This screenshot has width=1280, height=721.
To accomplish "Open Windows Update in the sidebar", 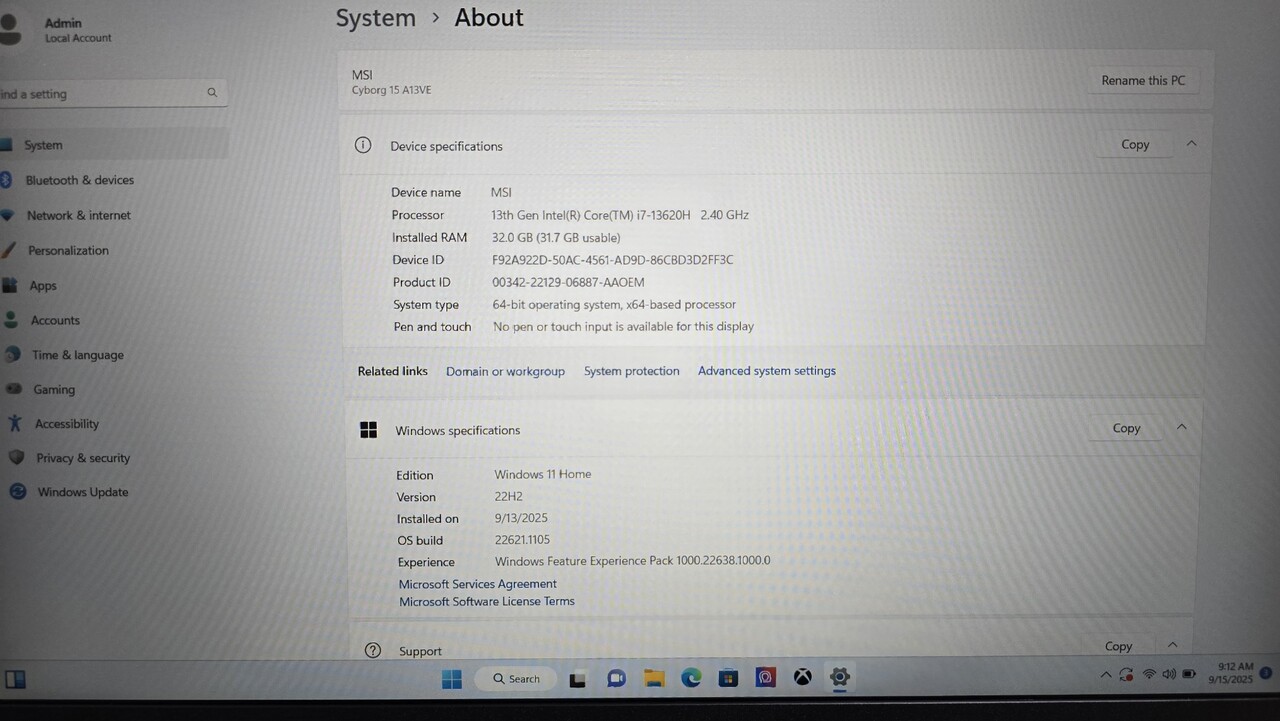I will click(x=83, y=492).
